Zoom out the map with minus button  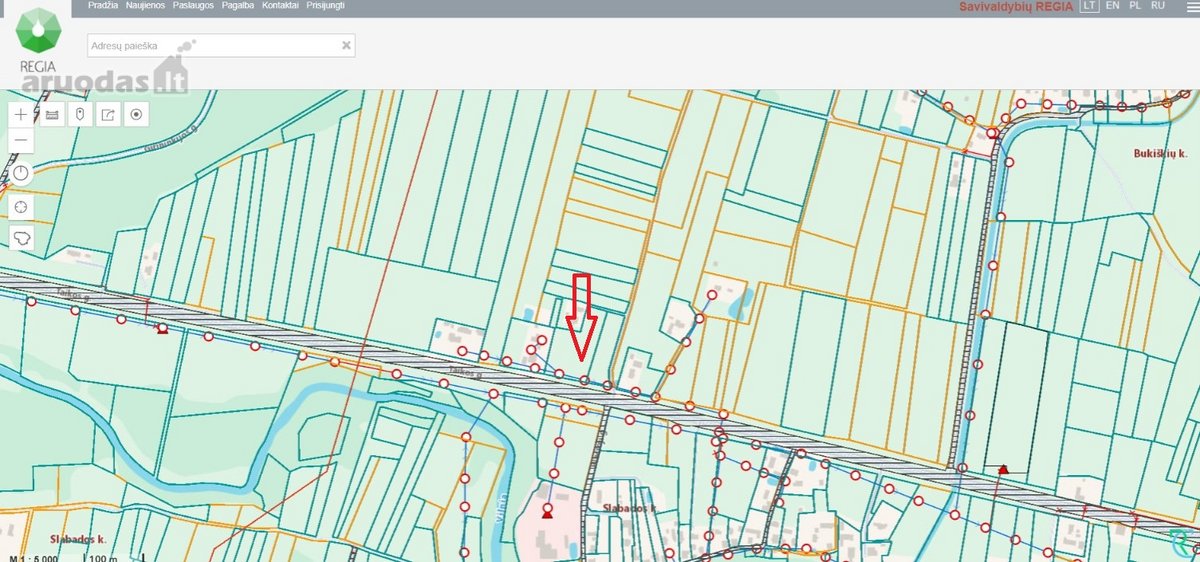(x=22, y=141)
